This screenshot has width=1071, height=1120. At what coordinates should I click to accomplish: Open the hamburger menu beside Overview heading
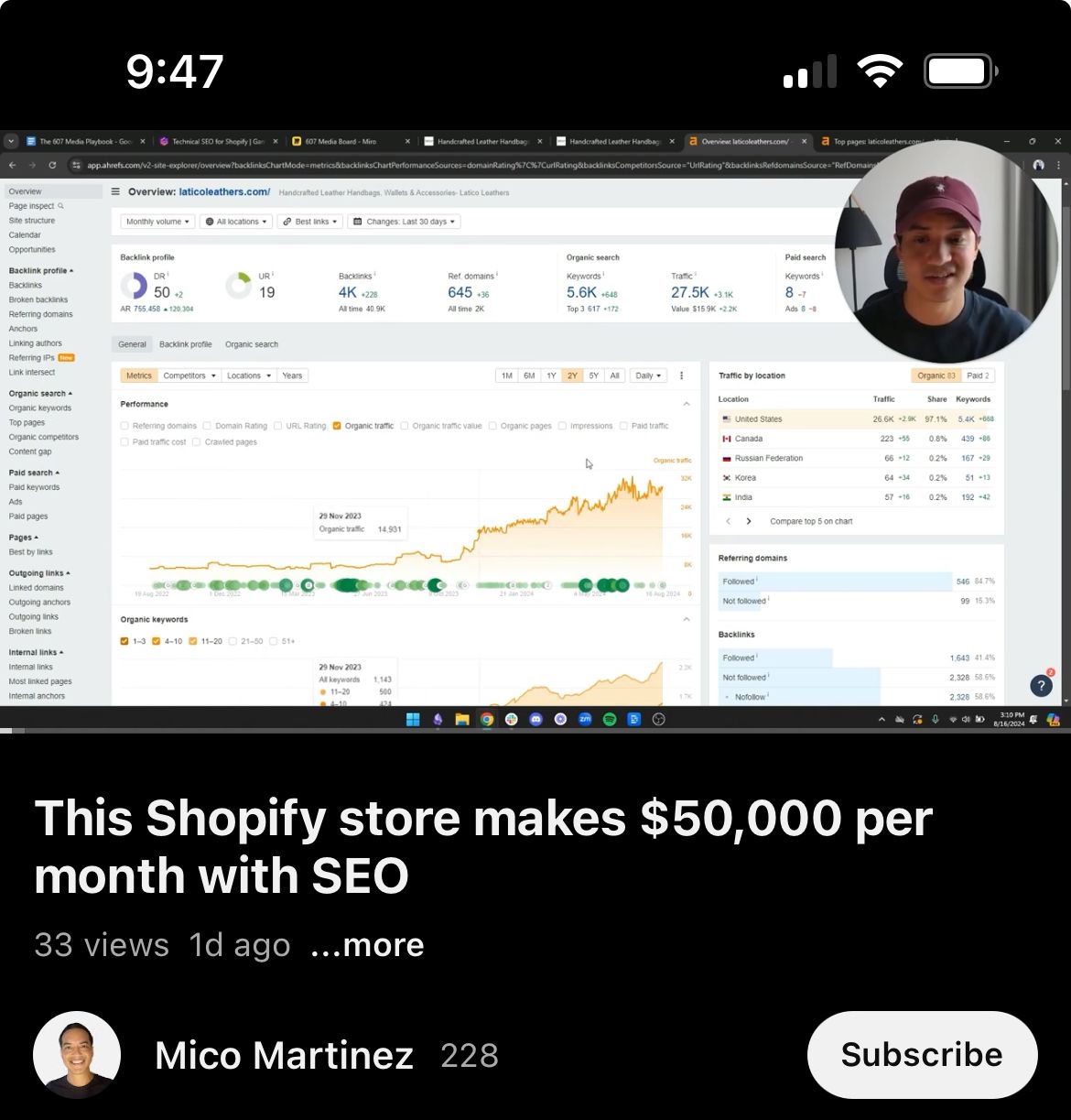click(x=115, y=191)
